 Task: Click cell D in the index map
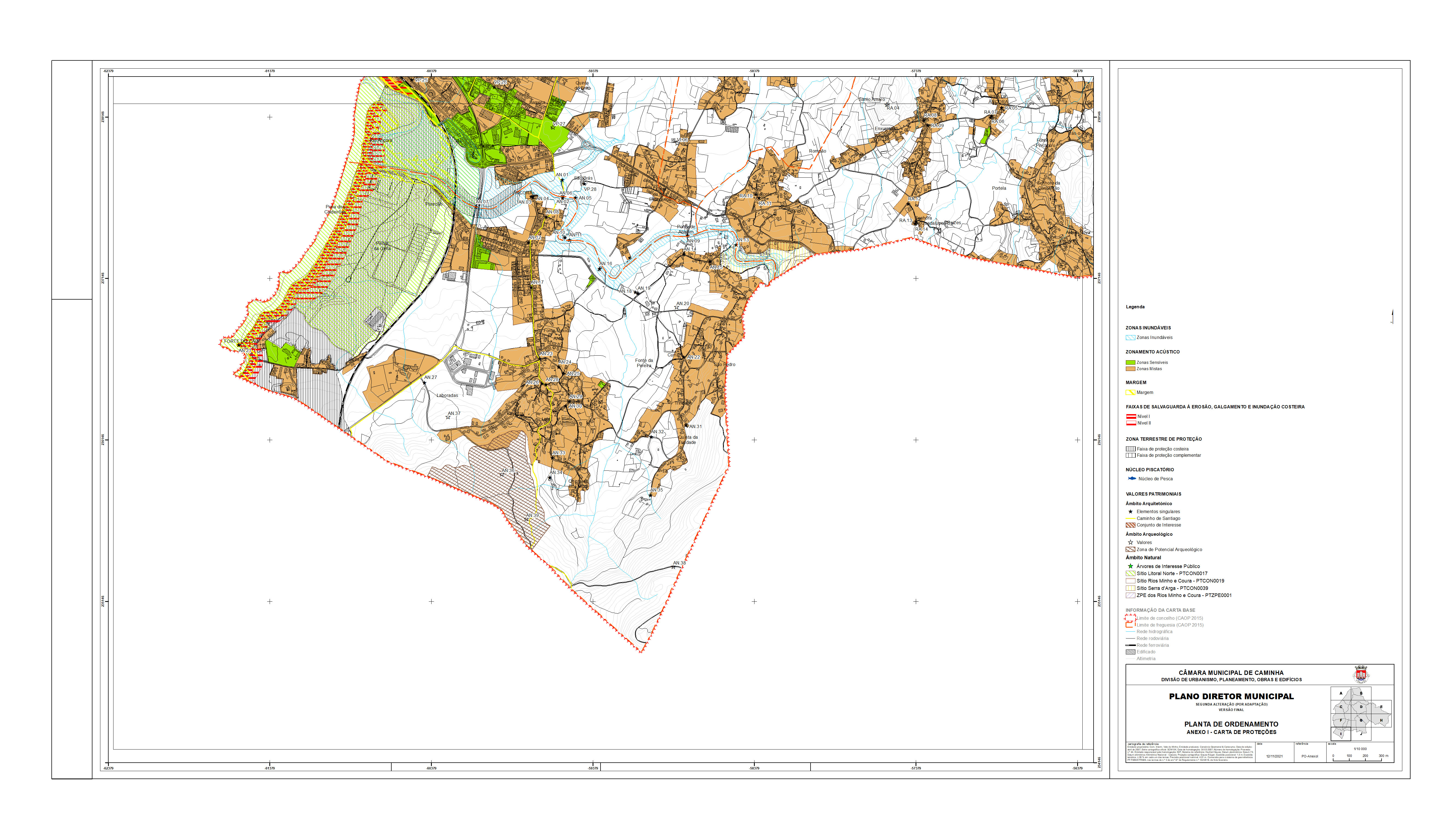point(1361,707)
